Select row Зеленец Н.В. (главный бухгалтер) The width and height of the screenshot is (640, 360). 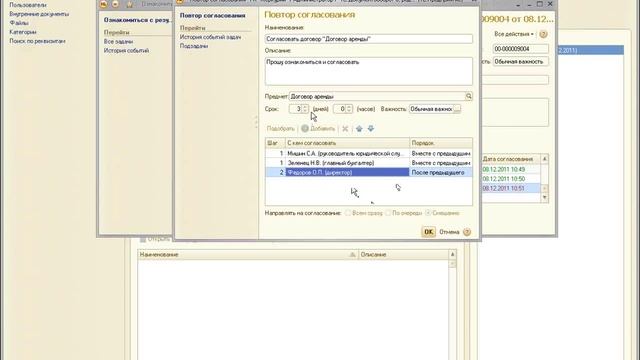(369, 163)
